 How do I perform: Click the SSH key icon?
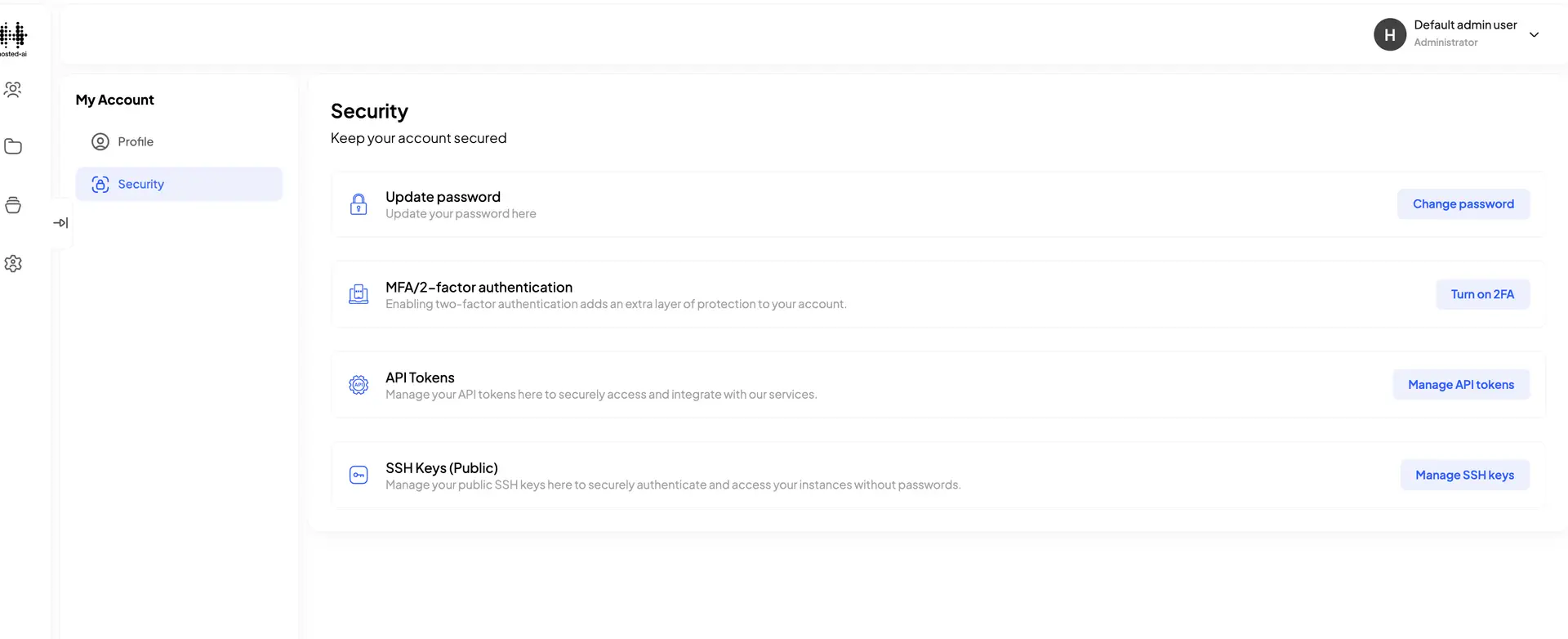coord(359,475)
